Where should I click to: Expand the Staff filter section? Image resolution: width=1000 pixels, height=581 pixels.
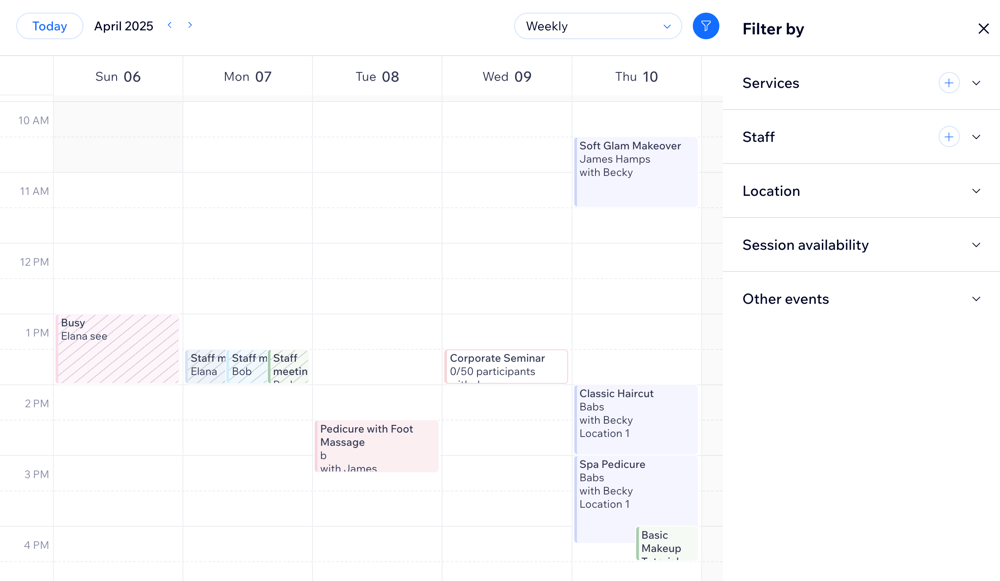[976, 137]
